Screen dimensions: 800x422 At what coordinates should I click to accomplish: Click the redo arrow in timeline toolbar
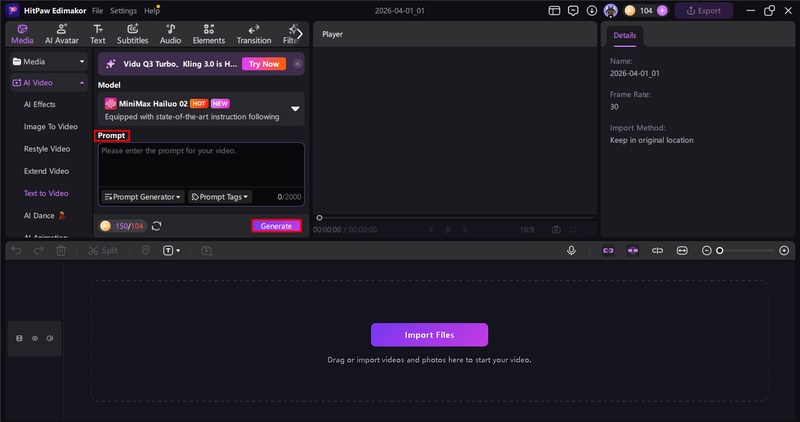[39, 251]
